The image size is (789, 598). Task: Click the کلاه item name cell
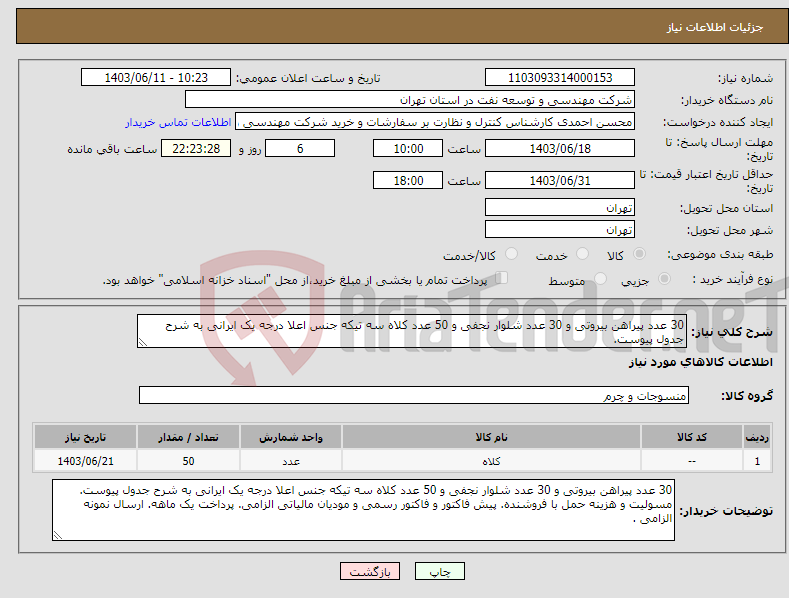[491, 461]
